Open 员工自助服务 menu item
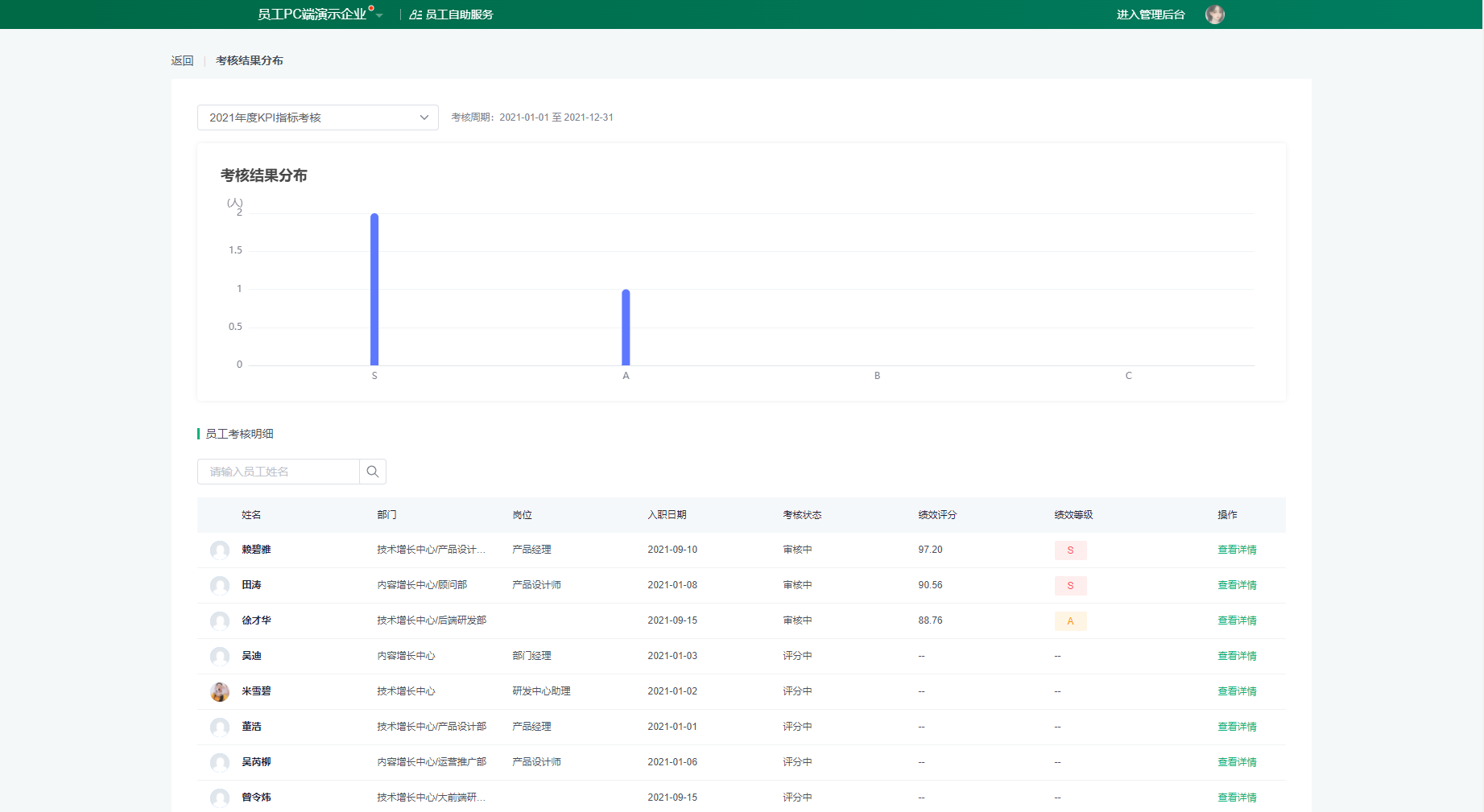The width and height of the screenshot is (1484, 812). click(x=459, y=14)
